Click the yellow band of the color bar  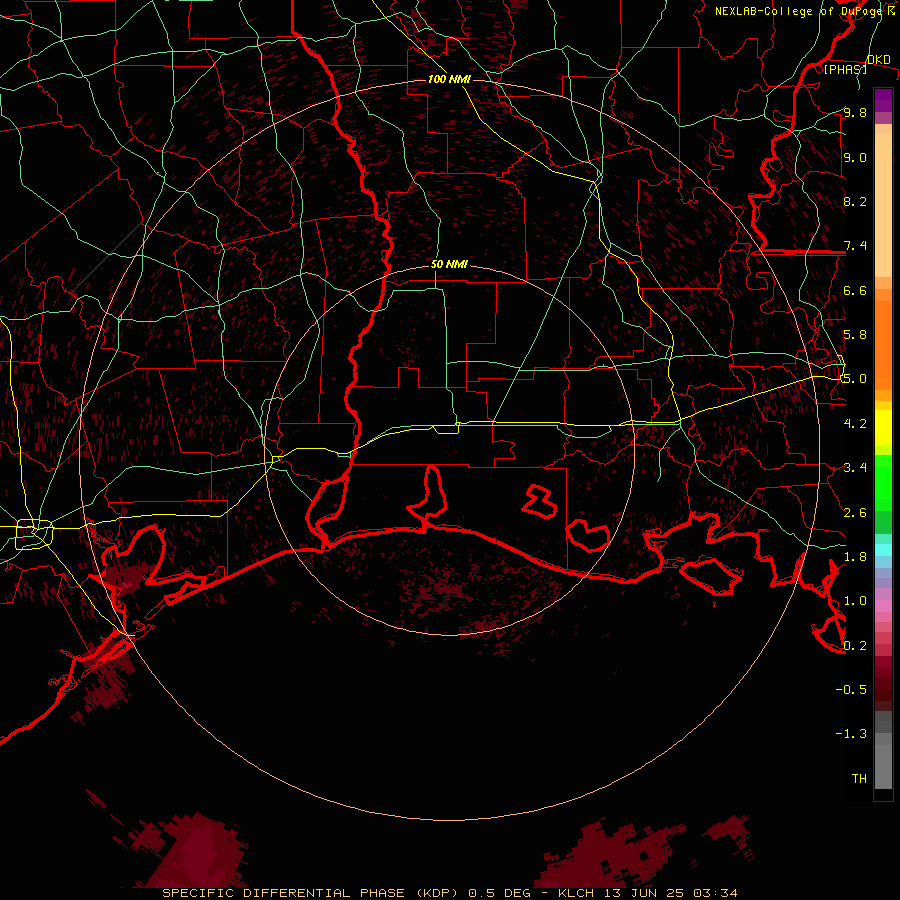[883, 428]
